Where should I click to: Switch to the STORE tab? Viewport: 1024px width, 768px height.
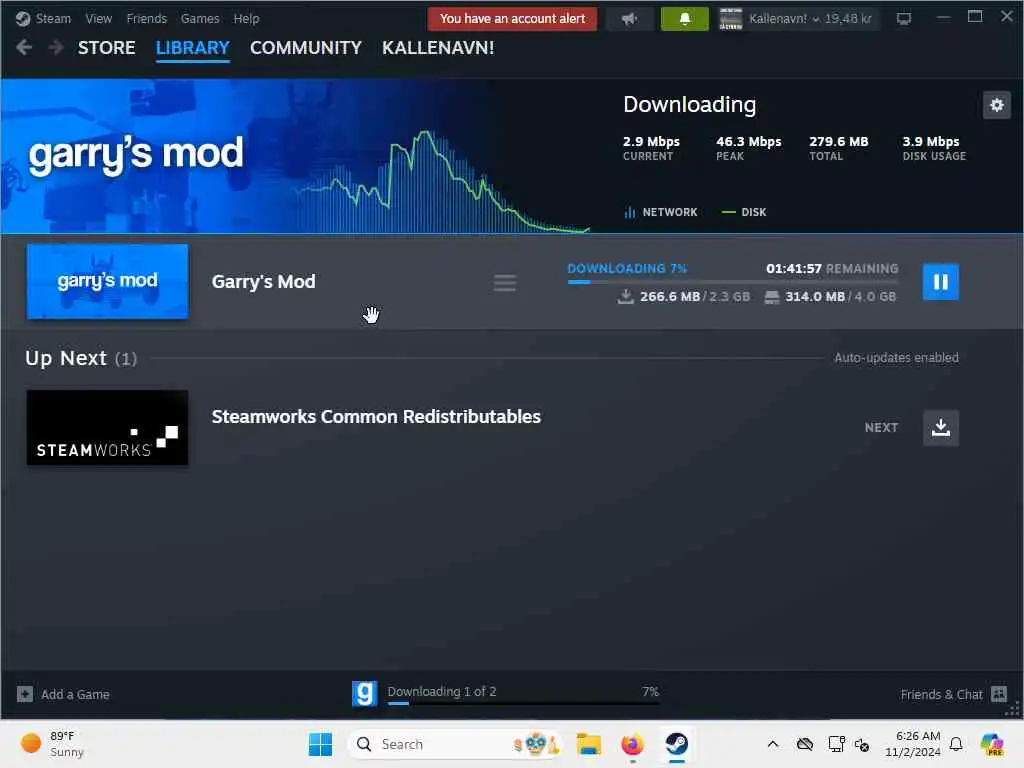(106, 48)
